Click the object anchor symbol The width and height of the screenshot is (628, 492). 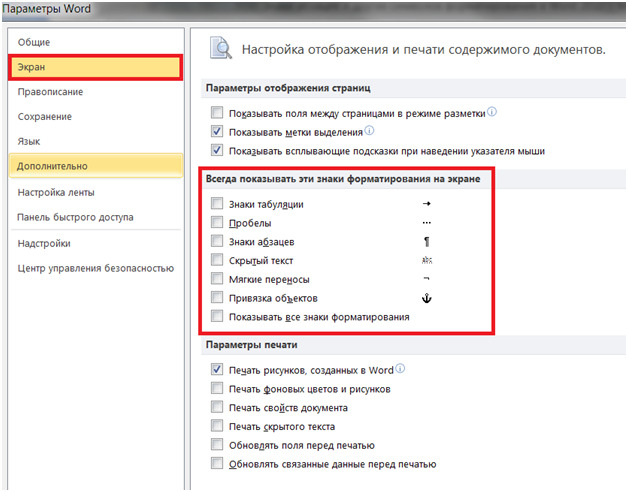coord(427,298)
